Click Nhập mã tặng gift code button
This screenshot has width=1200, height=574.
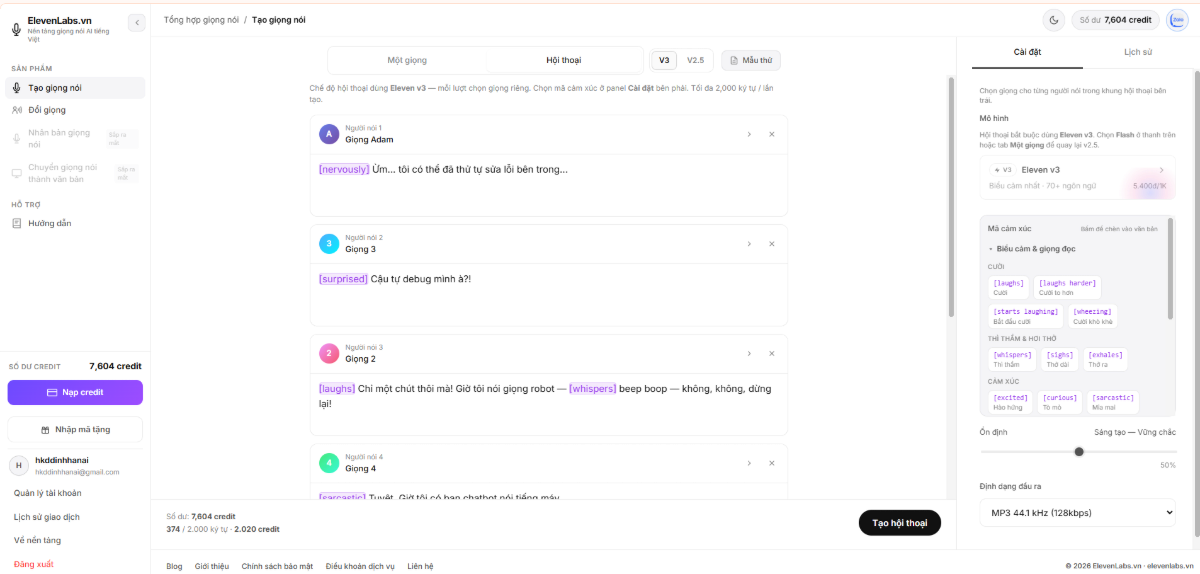click(75, 429)
